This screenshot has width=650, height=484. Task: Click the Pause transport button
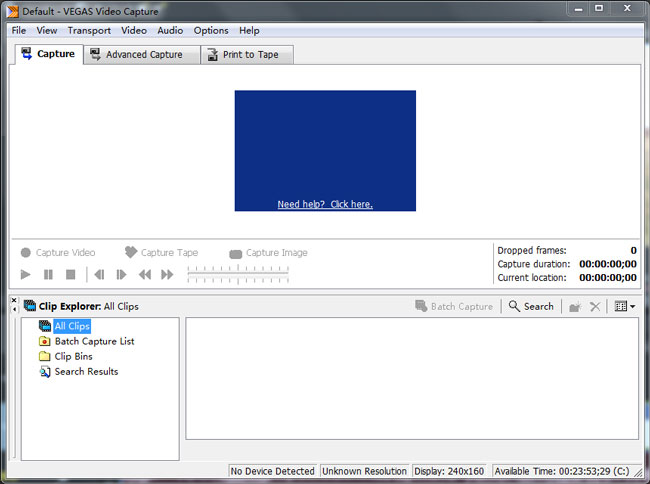click(x=48, y=274)
